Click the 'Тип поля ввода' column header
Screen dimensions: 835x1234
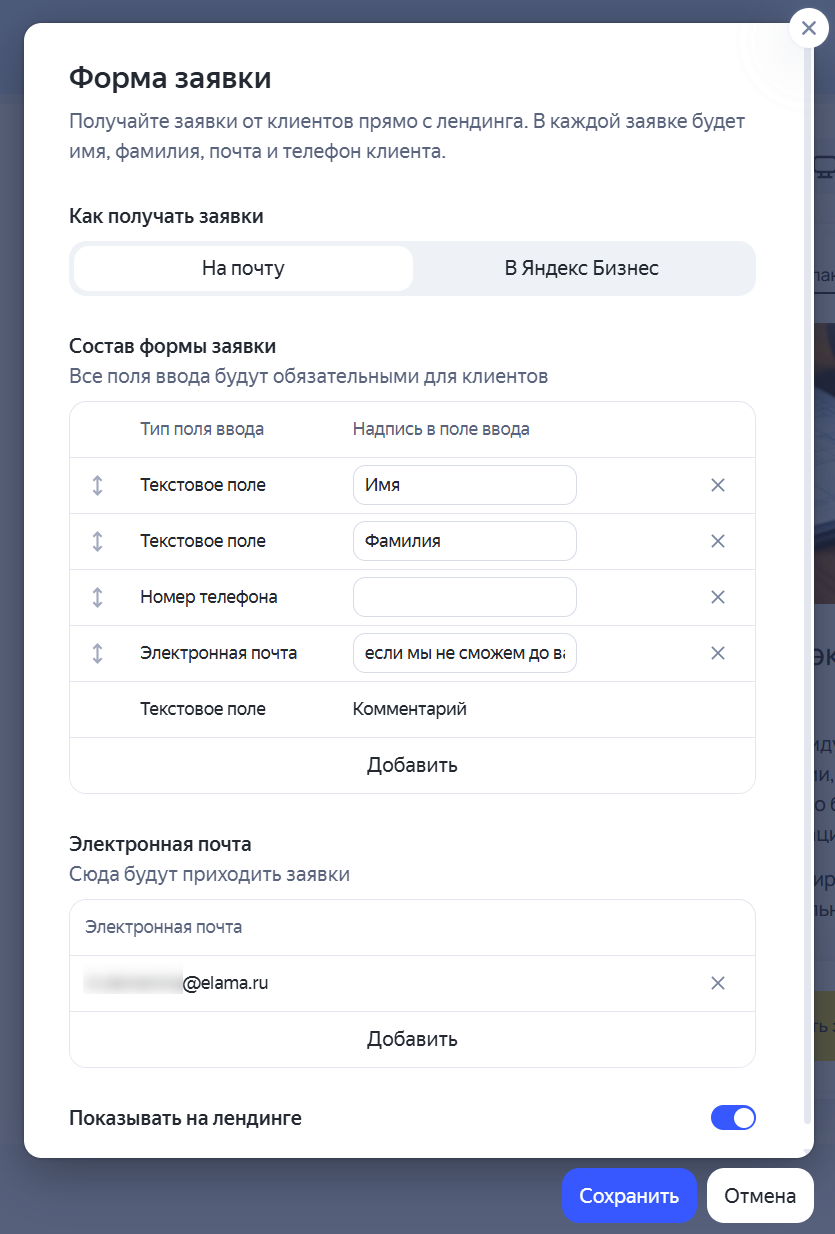202,429
